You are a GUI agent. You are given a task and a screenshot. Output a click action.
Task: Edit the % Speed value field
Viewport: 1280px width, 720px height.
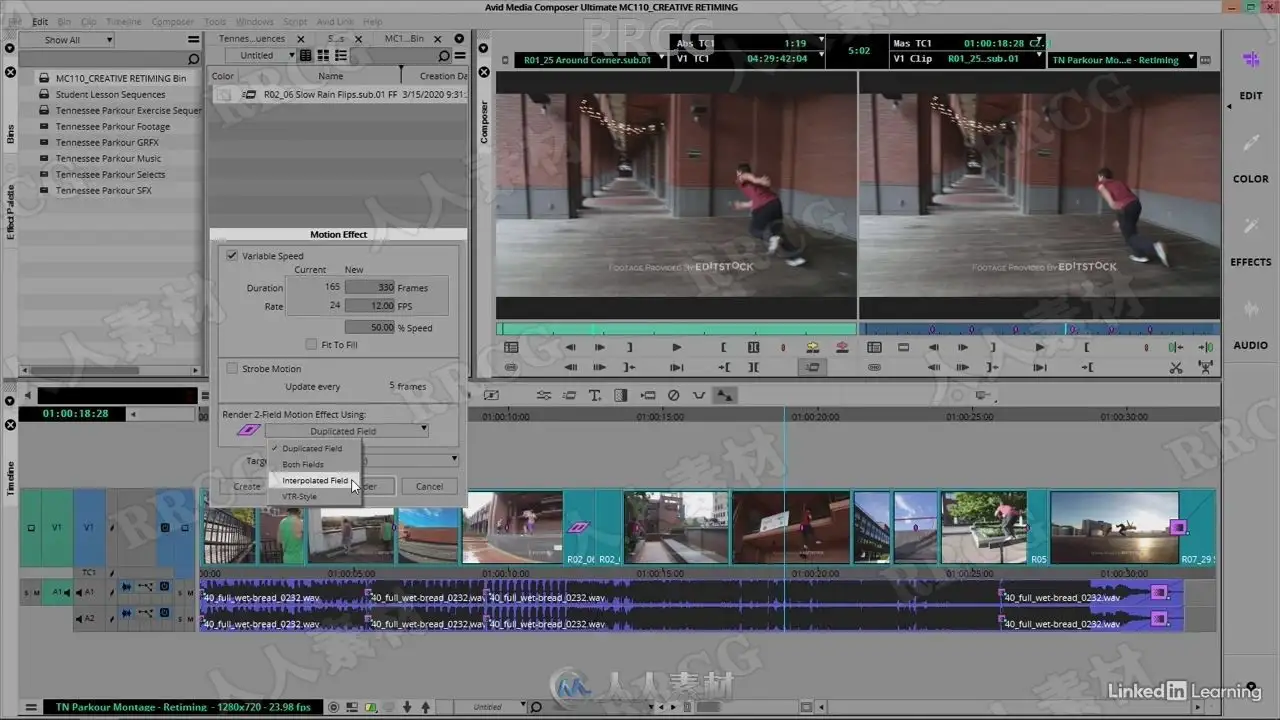[x=369, y=328]
